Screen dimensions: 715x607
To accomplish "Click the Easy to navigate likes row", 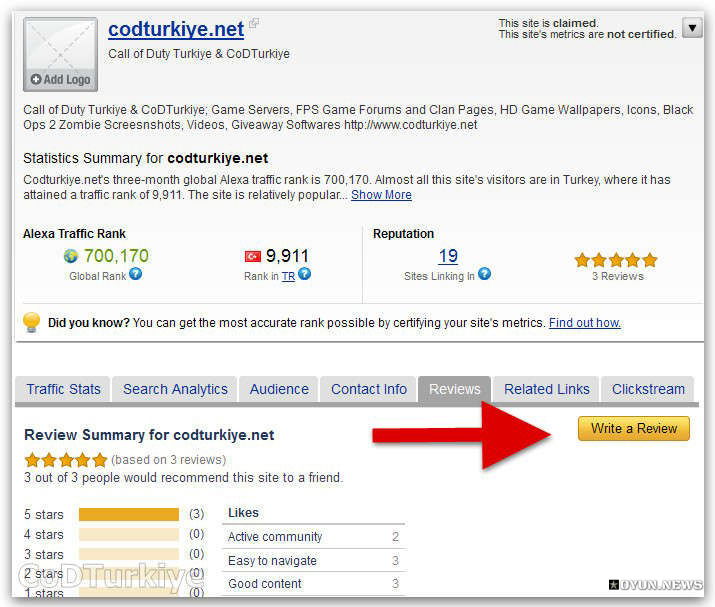I will [314, 560].
